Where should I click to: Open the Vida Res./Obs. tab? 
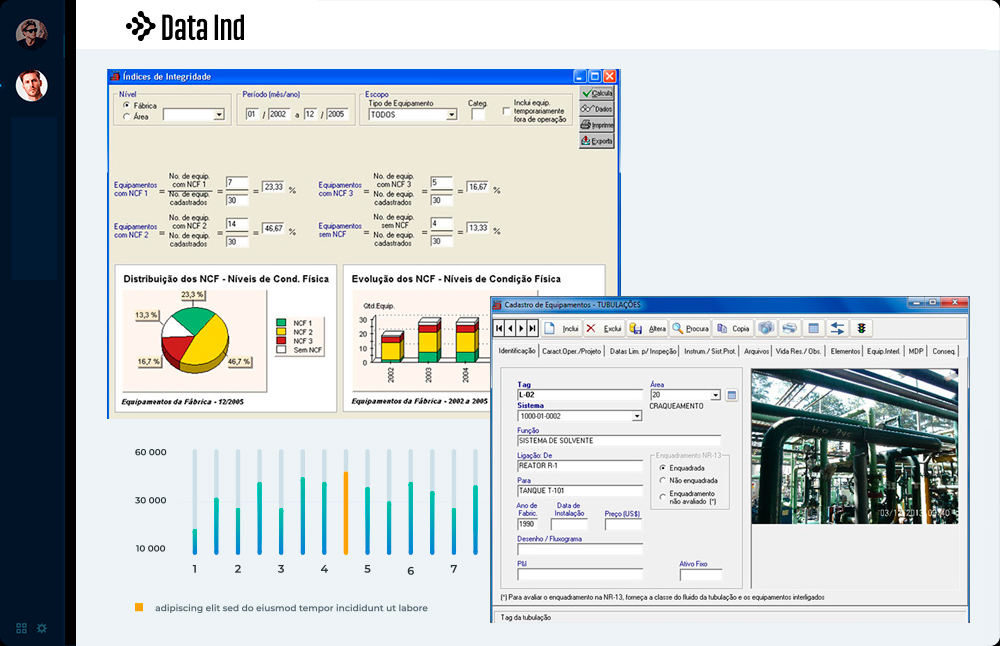point(798,351)
